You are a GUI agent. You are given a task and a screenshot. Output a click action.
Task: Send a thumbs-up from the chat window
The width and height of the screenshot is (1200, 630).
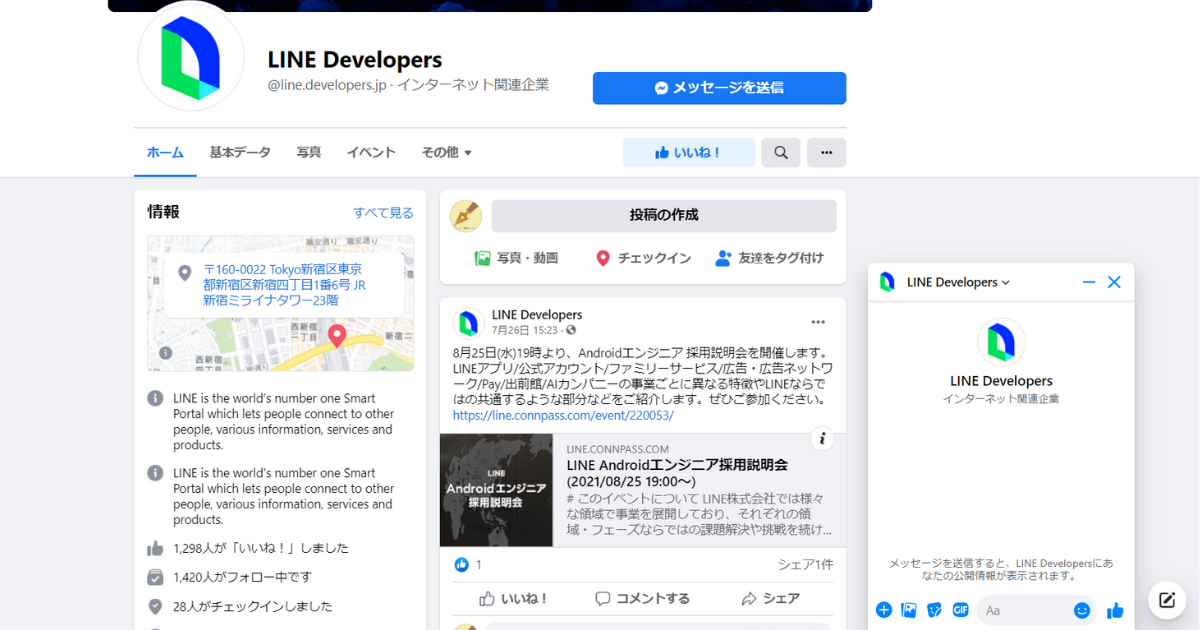tap(1115, 610)
